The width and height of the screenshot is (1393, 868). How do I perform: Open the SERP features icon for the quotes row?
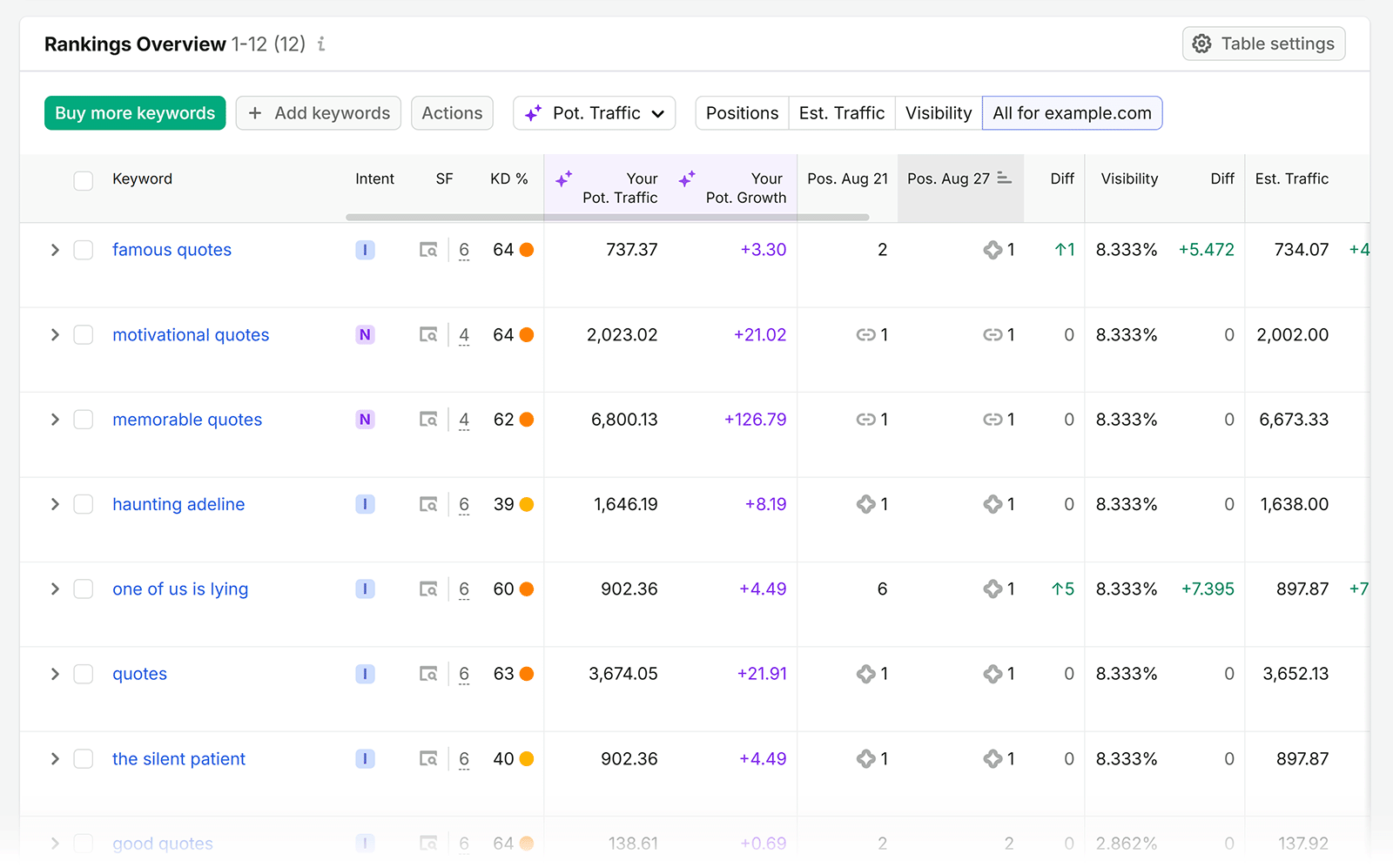[428, 674]
